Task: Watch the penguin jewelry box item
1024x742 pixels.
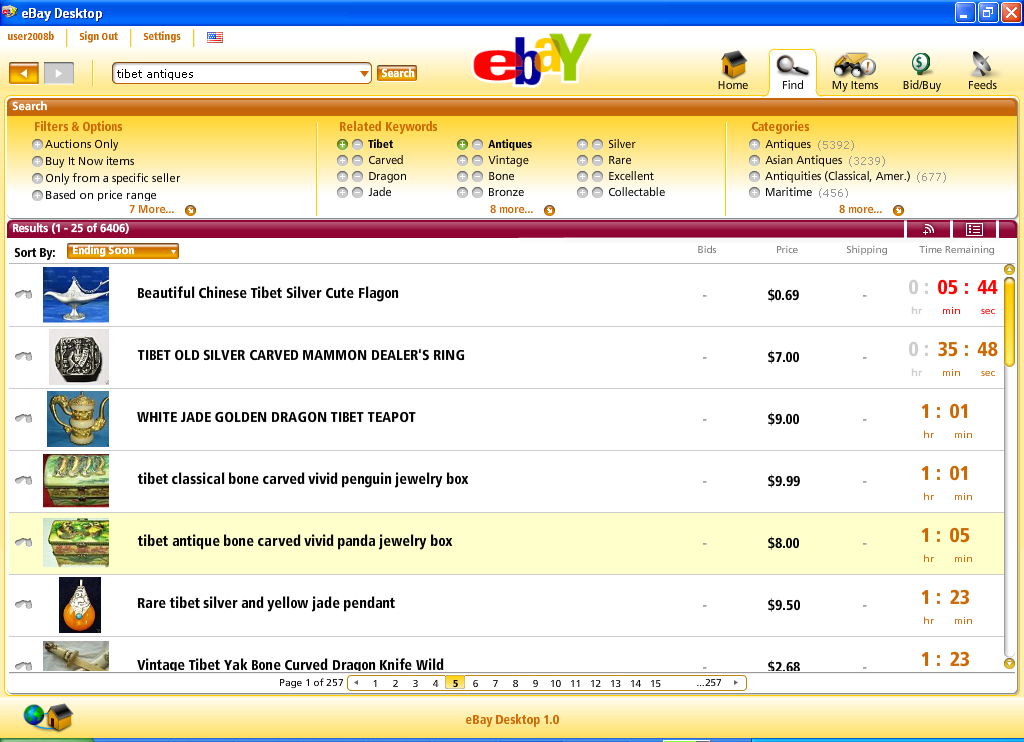Action: click(x=24, y=480)
